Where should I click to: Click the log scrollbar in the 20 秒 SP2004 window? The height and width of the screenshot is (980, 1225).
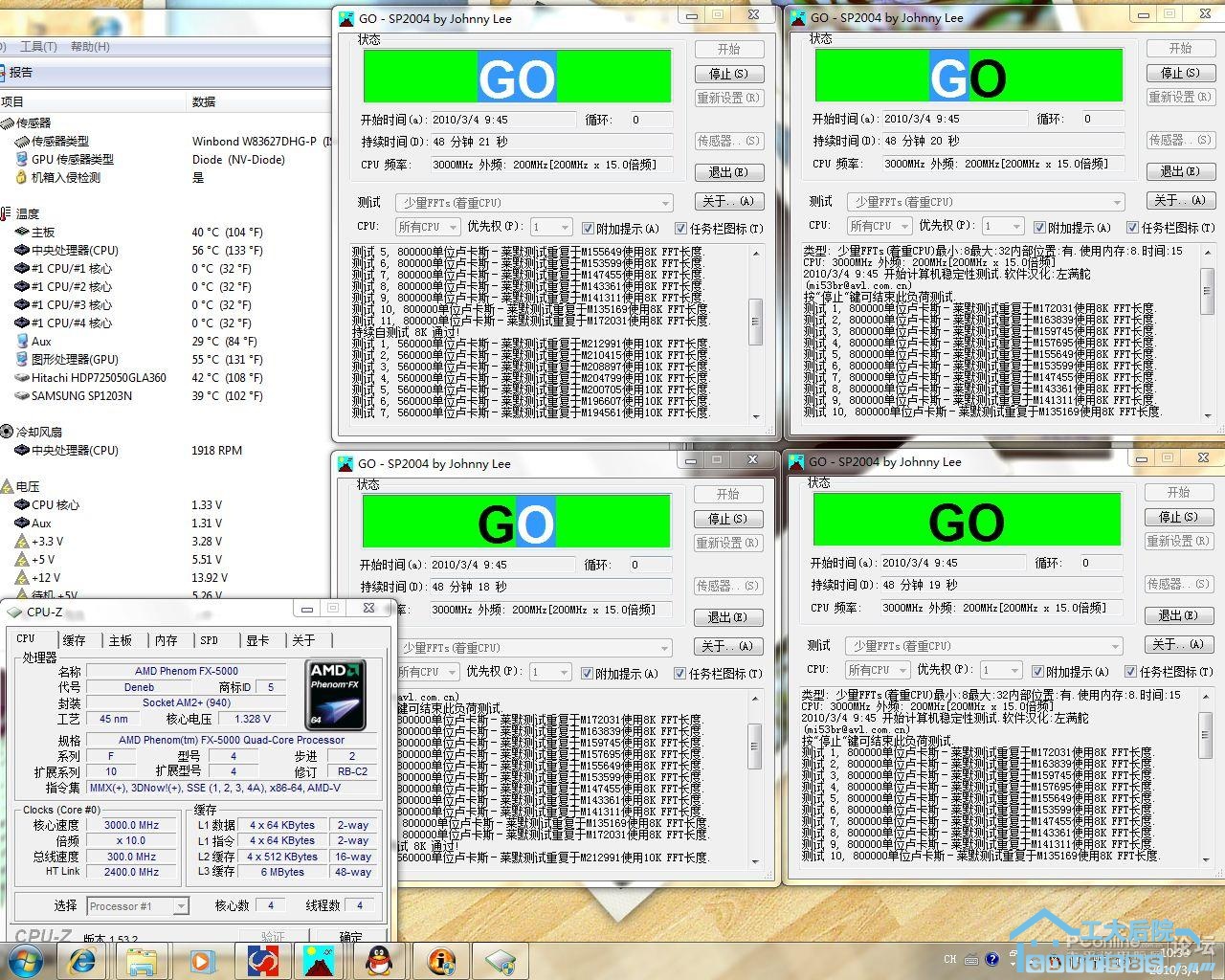coord(1208,332)
